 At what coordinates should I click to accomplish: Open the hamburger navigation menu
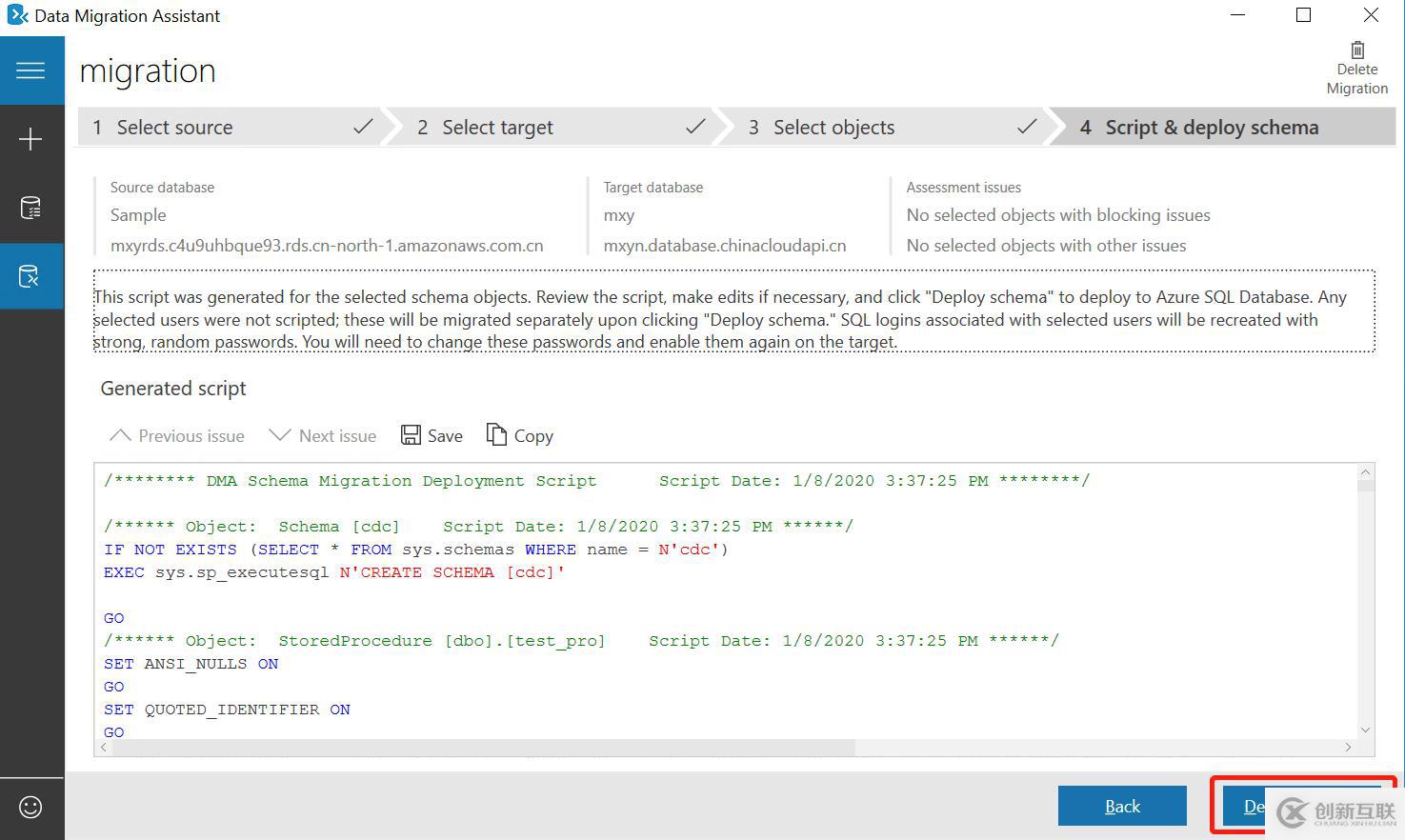(x=30, y=70)
